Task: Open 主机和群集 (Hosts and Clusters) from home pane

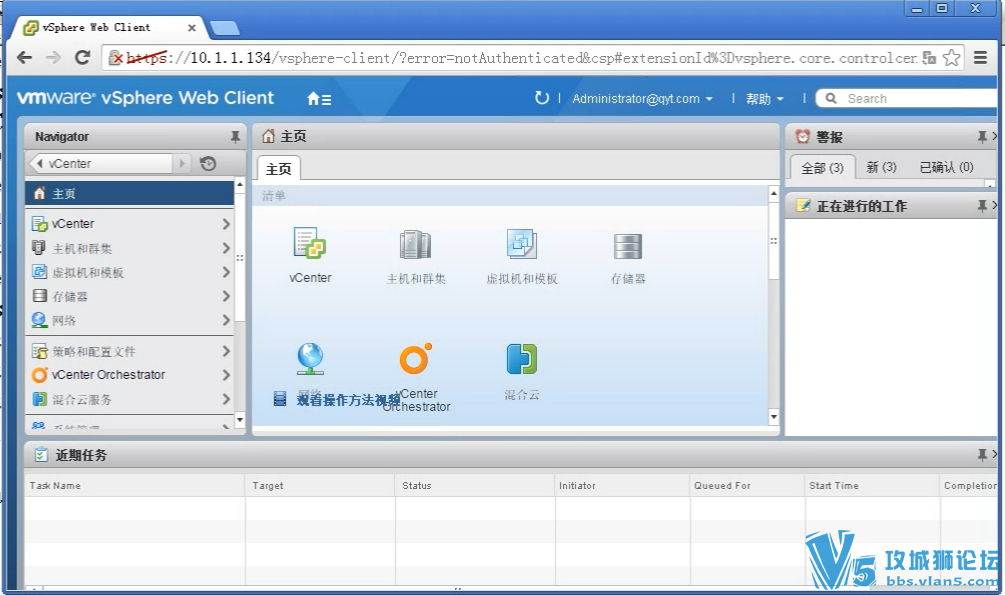Action: click(x=415, y=245)
